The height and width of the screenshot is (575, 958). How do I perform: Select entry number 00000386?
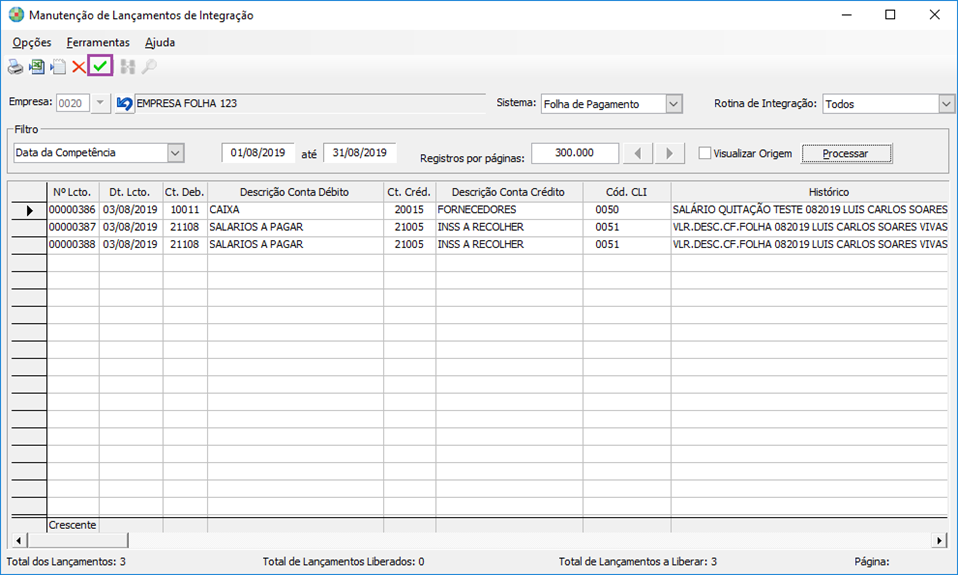click(x=73, y=210)
